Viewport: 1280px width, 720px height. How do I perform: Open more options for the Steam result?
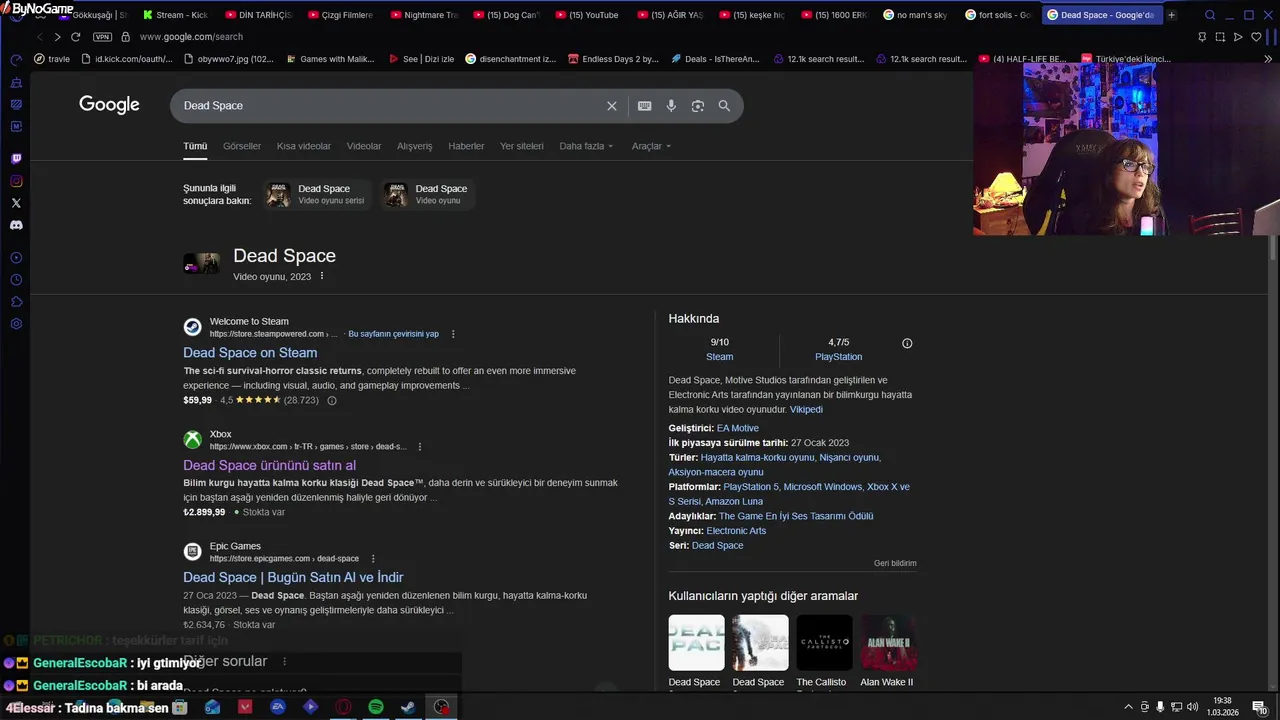click(x=453, y=334)
